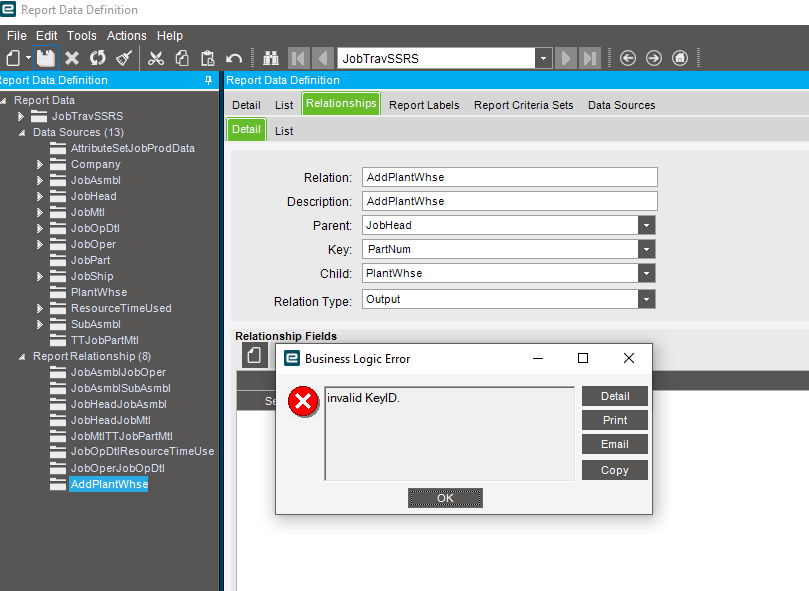Click the Relation text field

[509, 177]
